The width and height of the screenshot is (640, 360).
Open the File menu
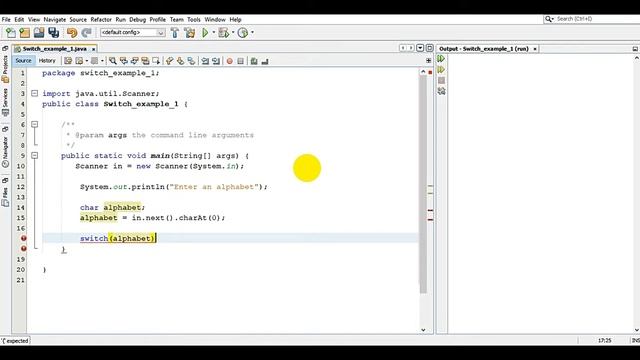[6, 19]
